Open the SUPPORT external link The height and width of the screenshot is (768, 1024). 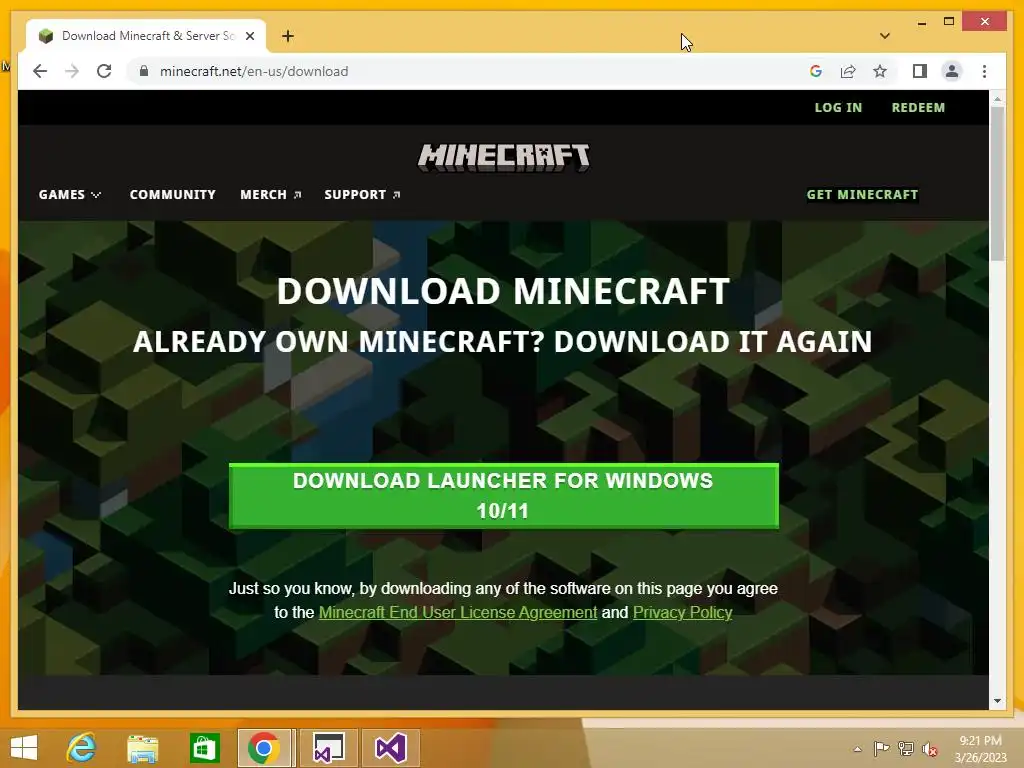362,195
